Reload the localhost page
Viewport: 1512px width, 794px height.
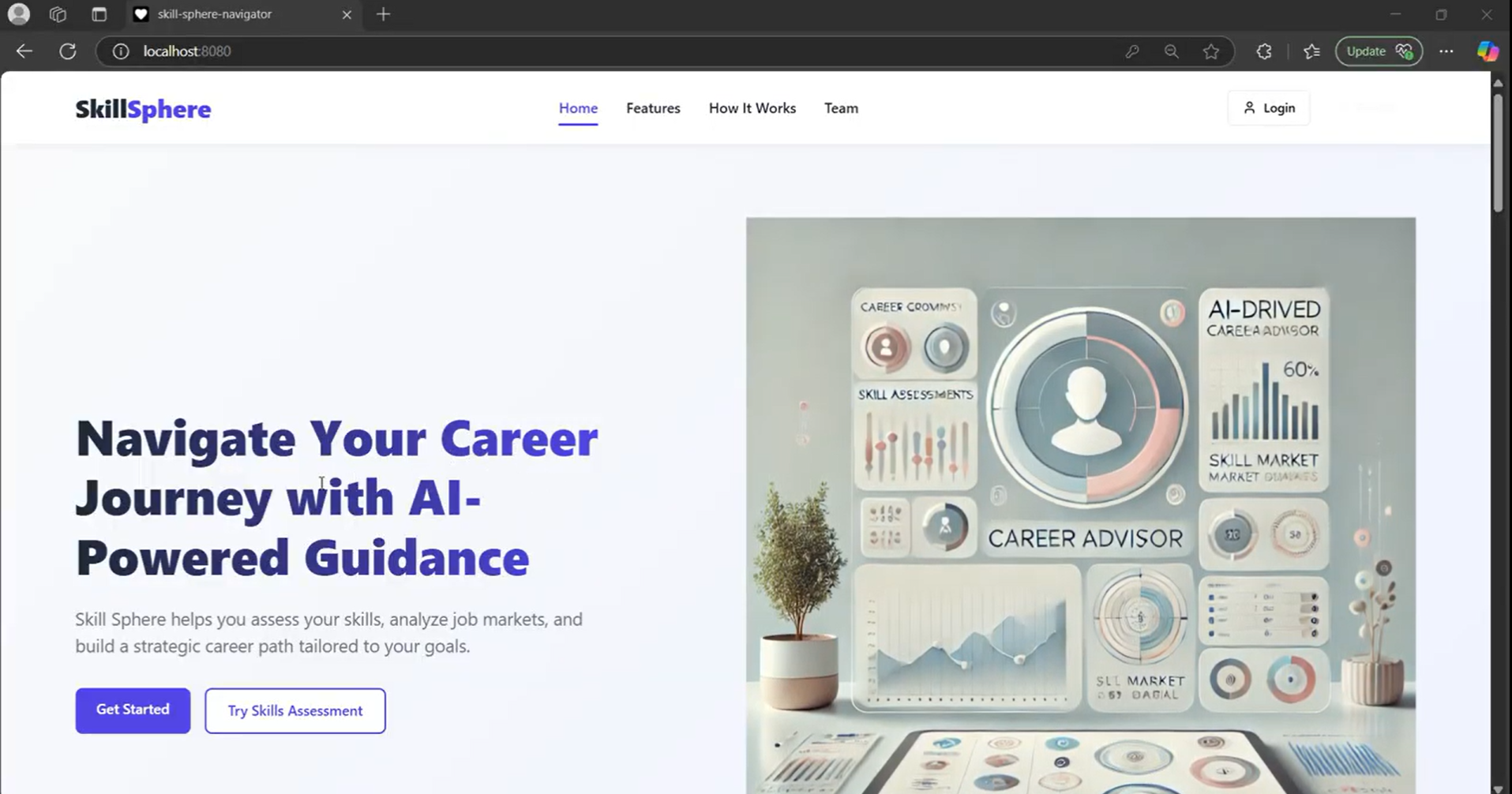[68, 51]
